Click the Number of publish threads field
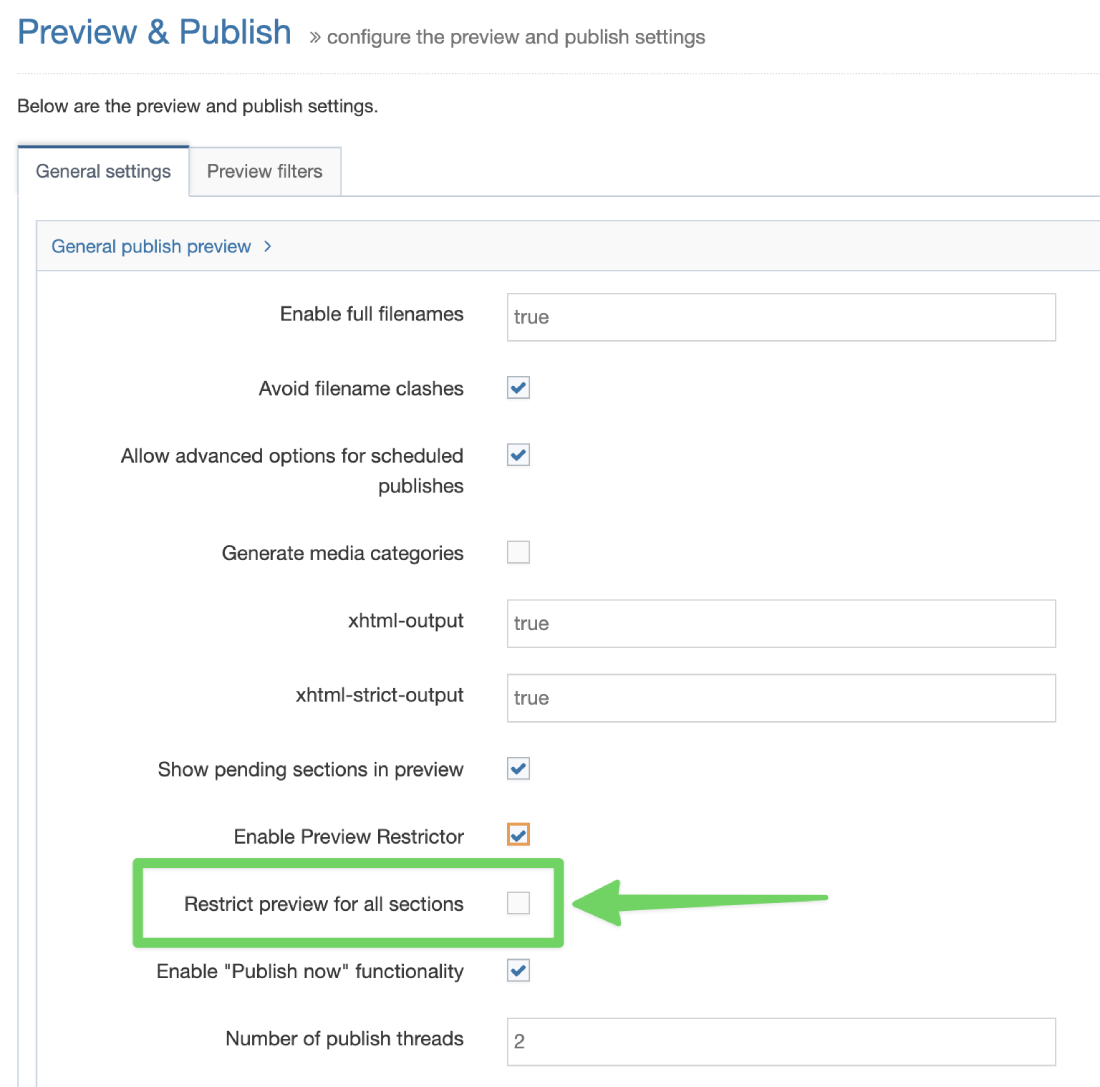Image resolution: width=1100 pixels, height=1087 pixels. coord(780,1042)
